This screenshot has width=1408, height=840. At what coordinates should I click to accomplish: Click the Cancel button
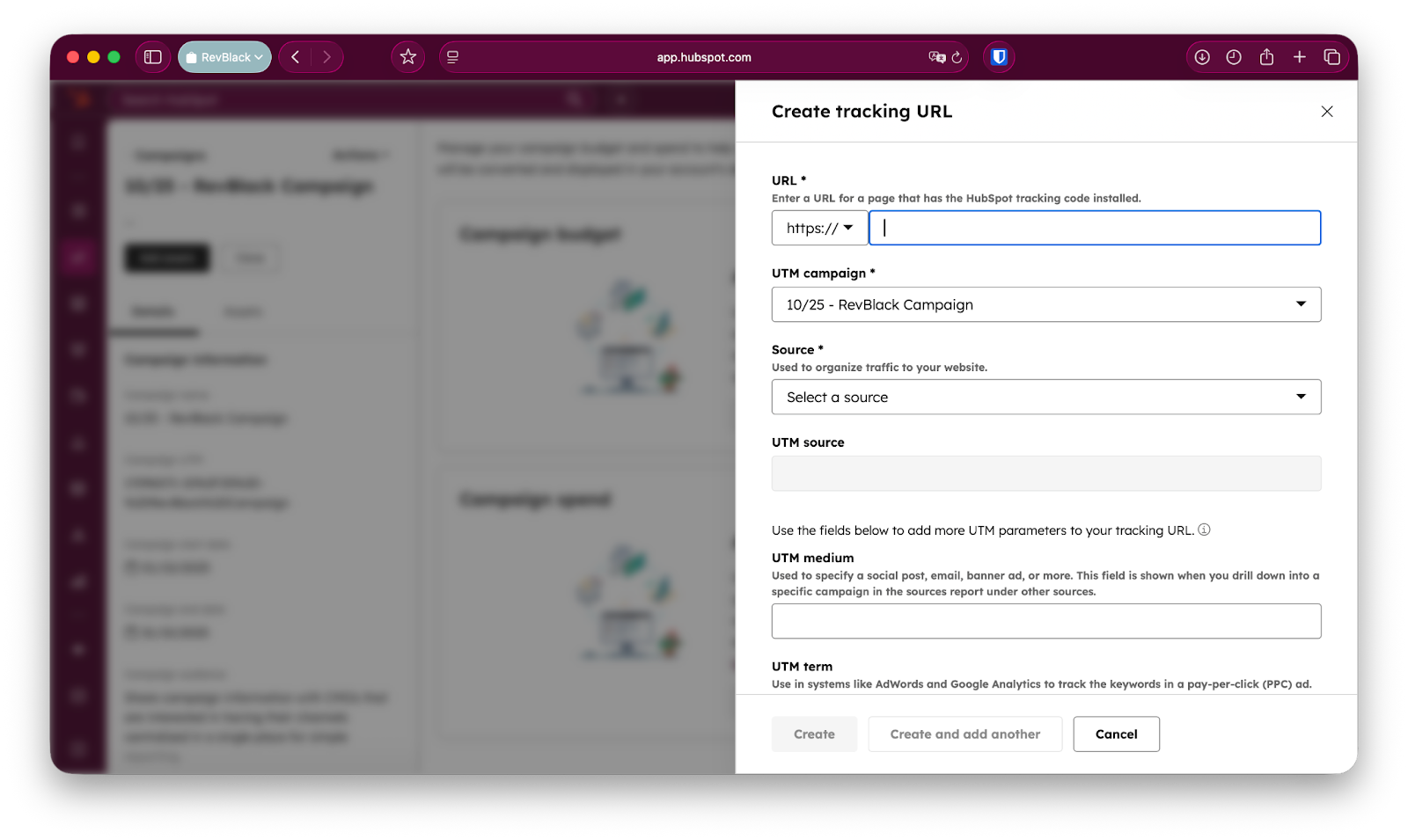click(x=1116, y=734)
